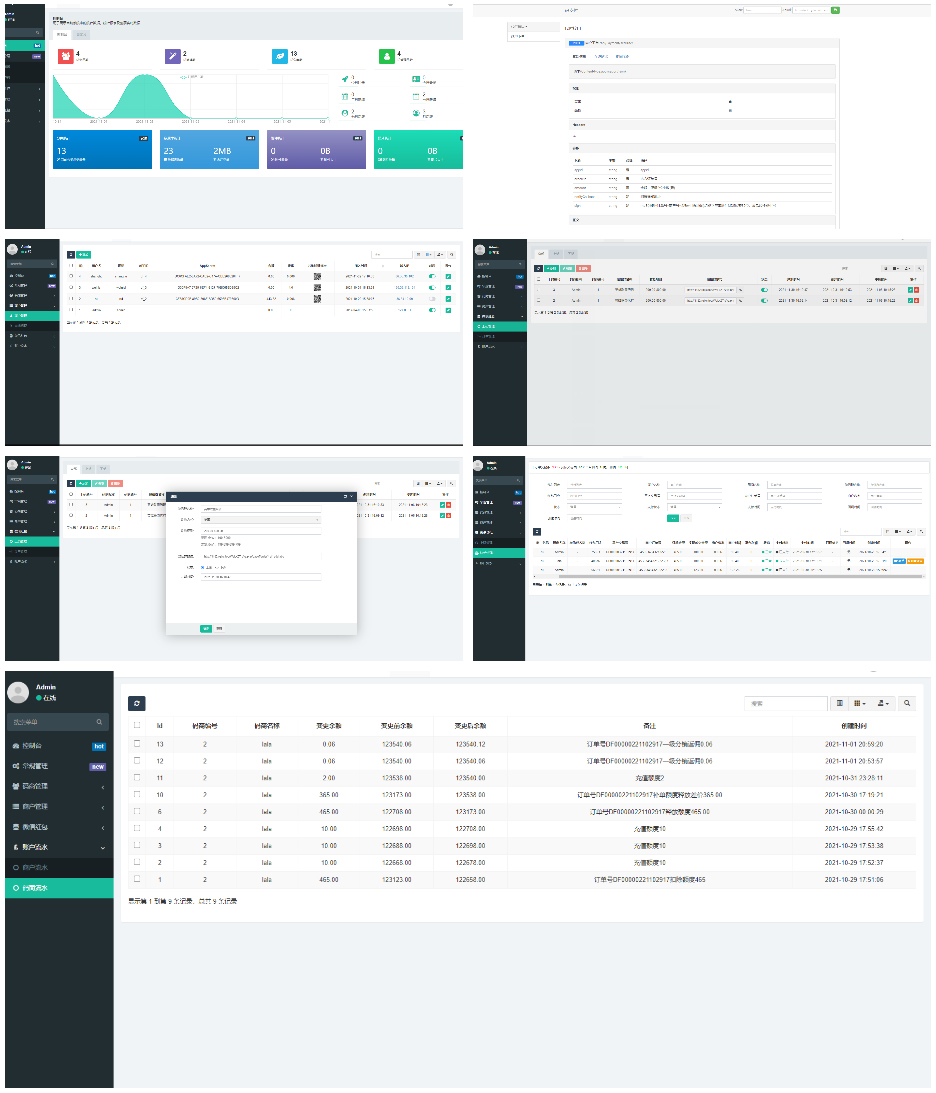Open the export dropdown next to the columns button

[883, 704]
